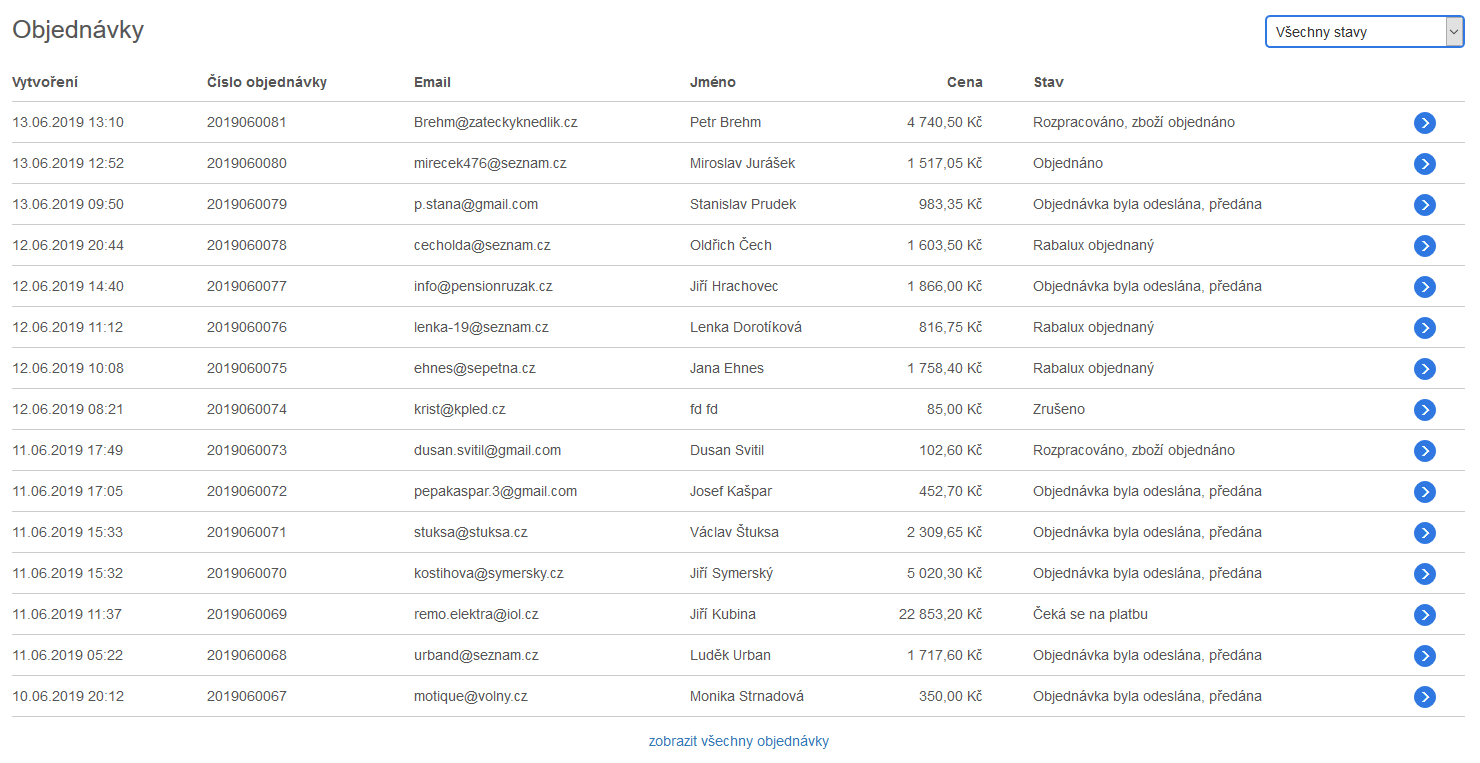This screenshot has width=1480, height=763.
Task: Click arrow icon for order 2019060070
Action: coord(1424,574)
